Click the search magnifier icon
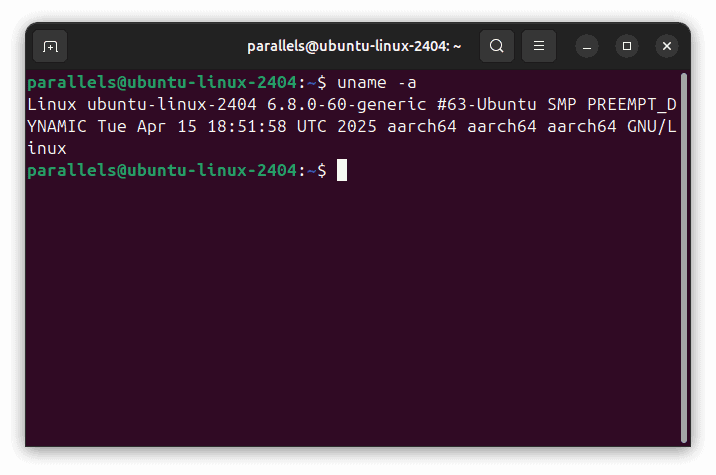 (497, 46)
